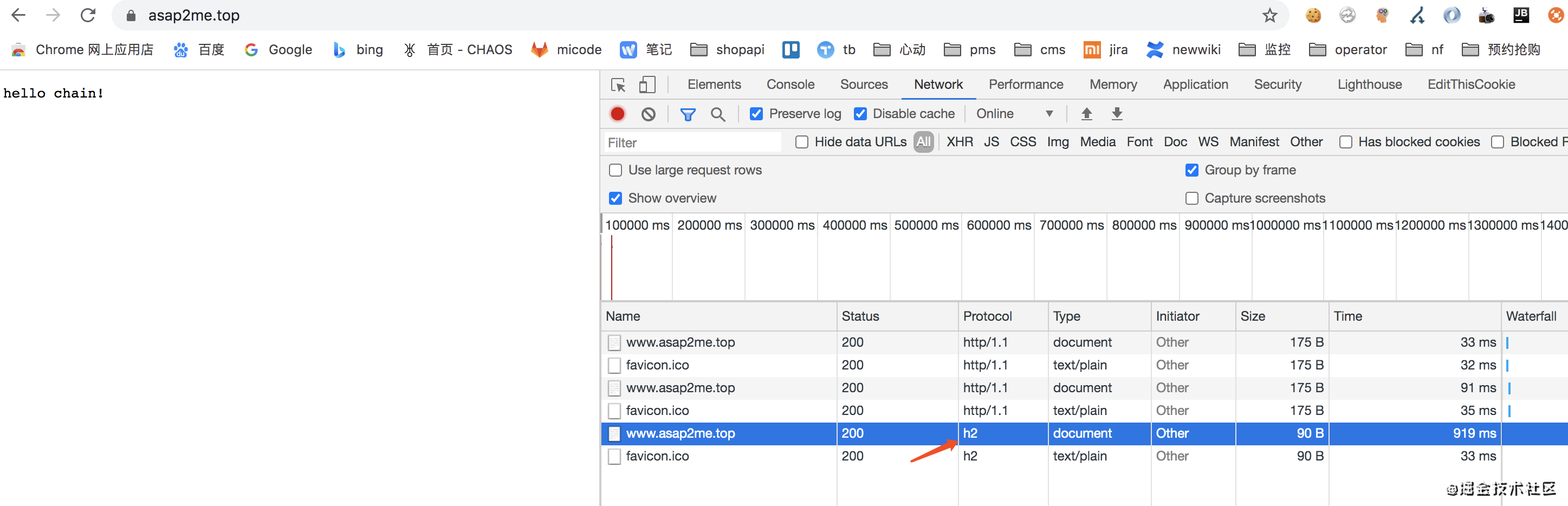Bookmark this page with the star icon

(1270, 15)
